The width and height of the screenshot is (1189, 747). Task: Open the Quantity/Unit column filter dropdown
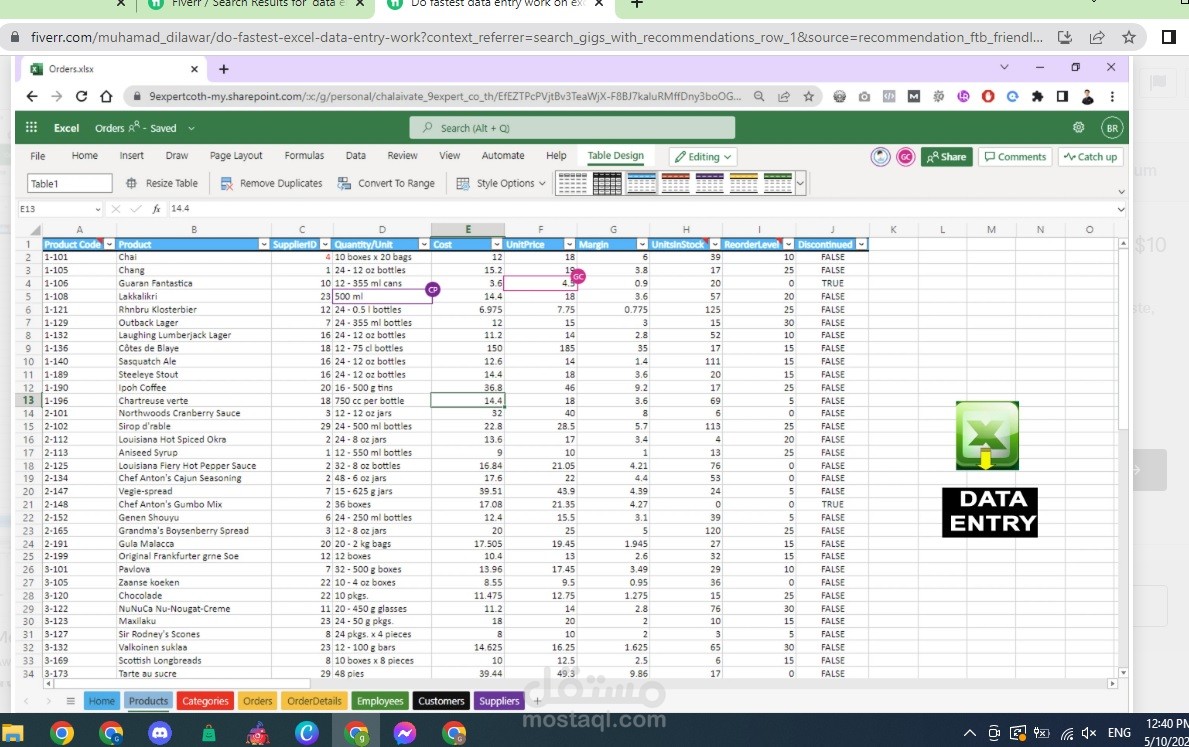point(424,244)
